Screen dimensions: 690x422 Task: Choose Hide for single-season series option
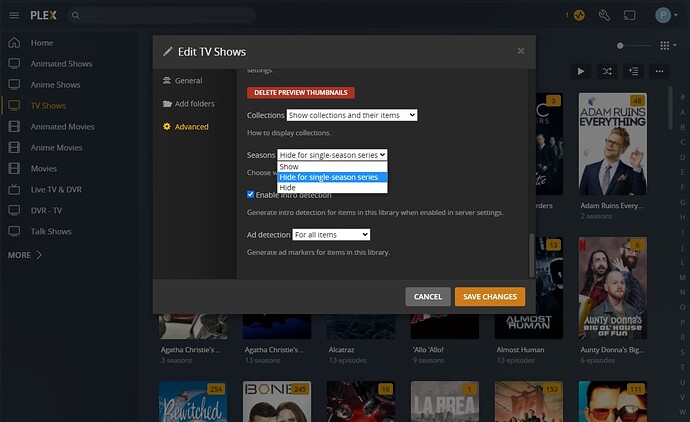point(332,177)
